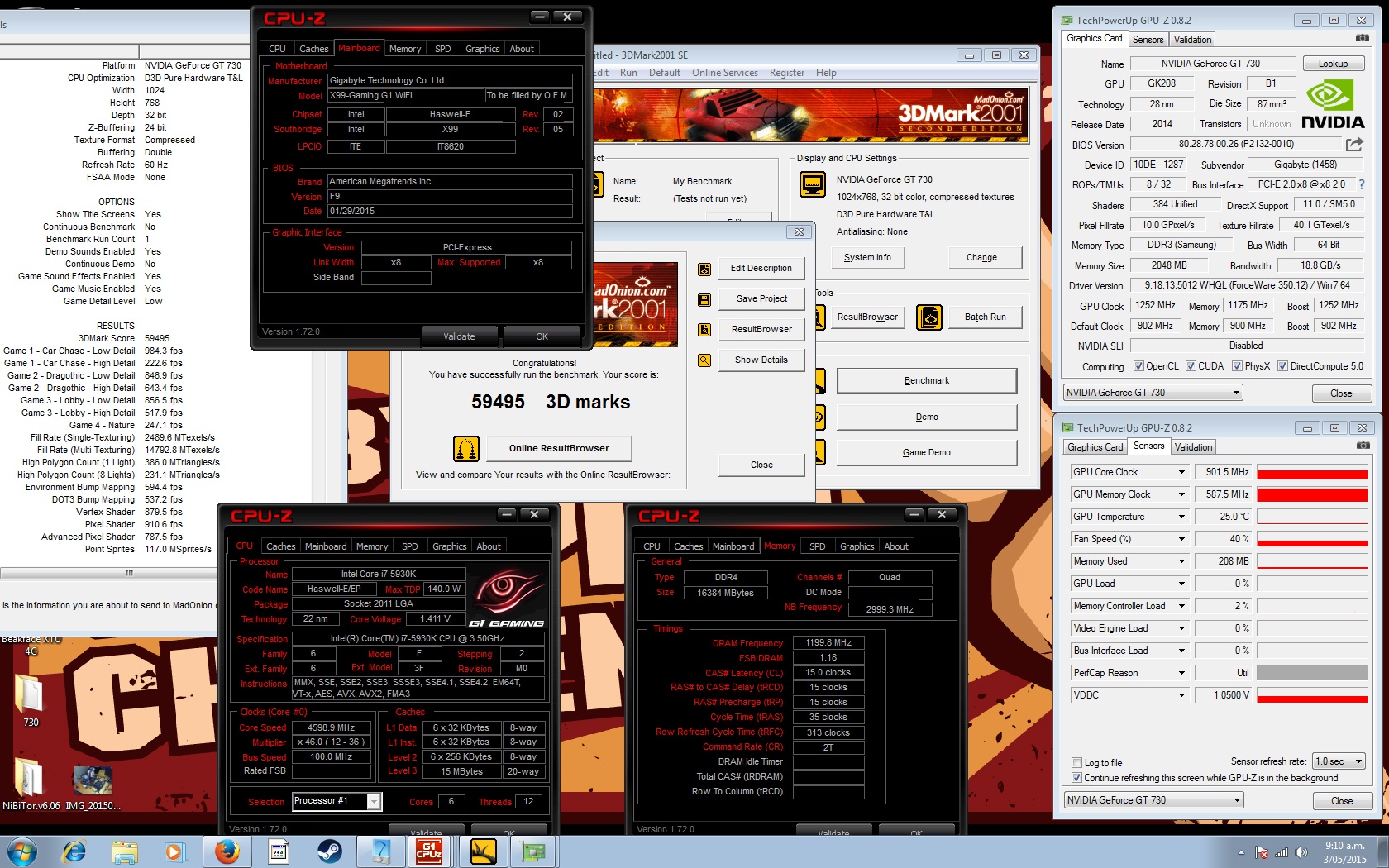Click the yellow Batch Run icon in 3DMark
Screen dimensions: 1389x868
tap(929, 317)
